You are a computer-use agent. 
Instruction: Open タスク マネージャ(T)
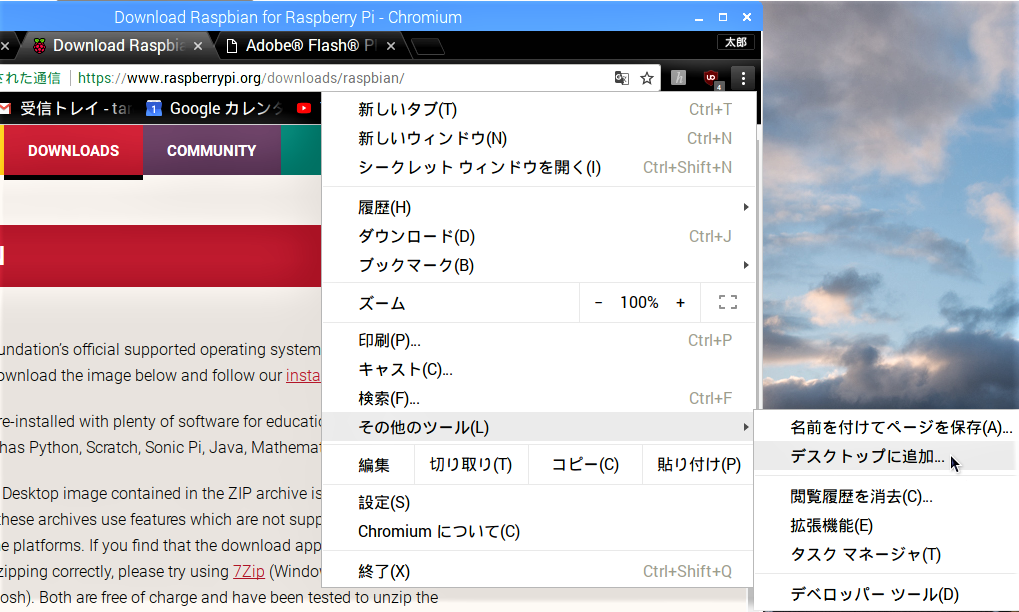pos(887,555)
